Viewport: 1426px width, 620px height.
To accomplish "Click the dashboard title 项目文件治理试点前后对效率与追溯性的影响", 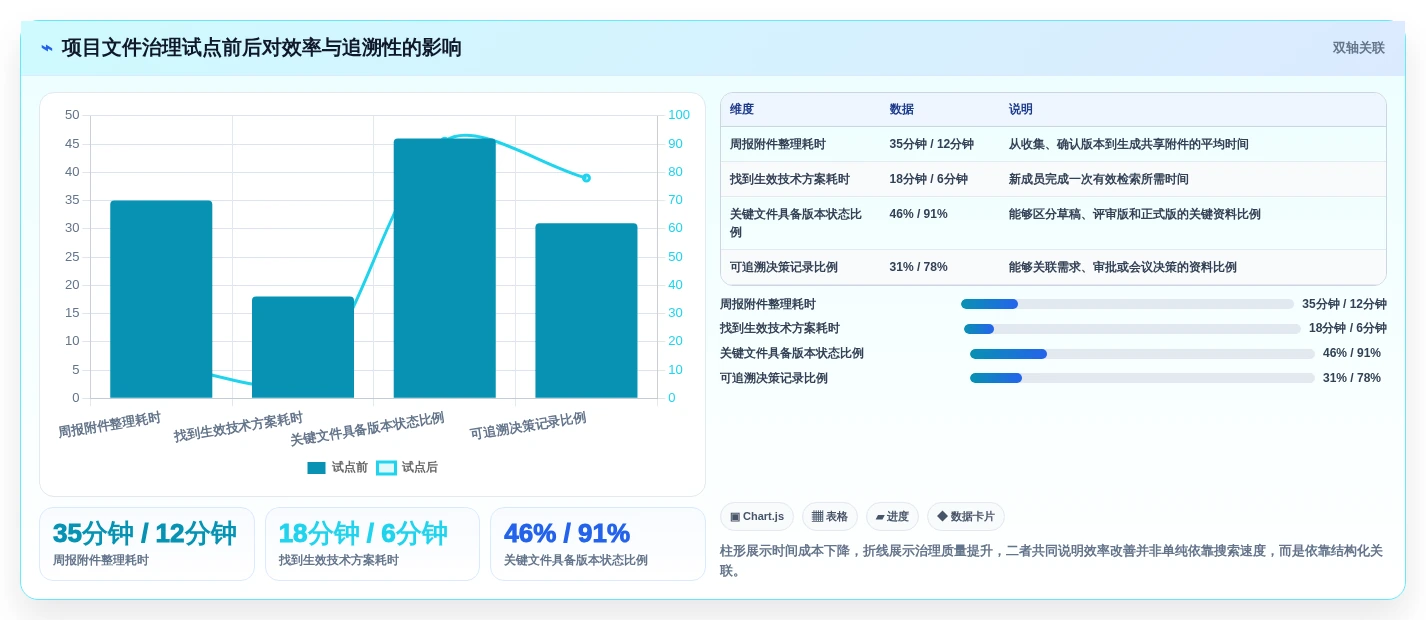I will pos(262,48).
